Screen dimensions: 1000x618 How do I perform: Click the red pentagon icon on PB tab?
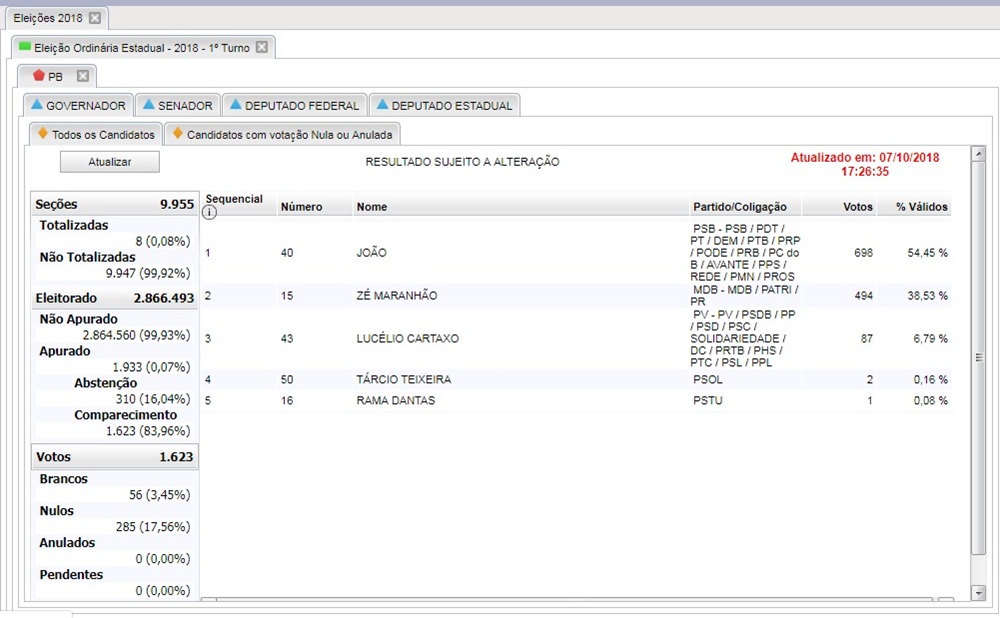point(38,76)
